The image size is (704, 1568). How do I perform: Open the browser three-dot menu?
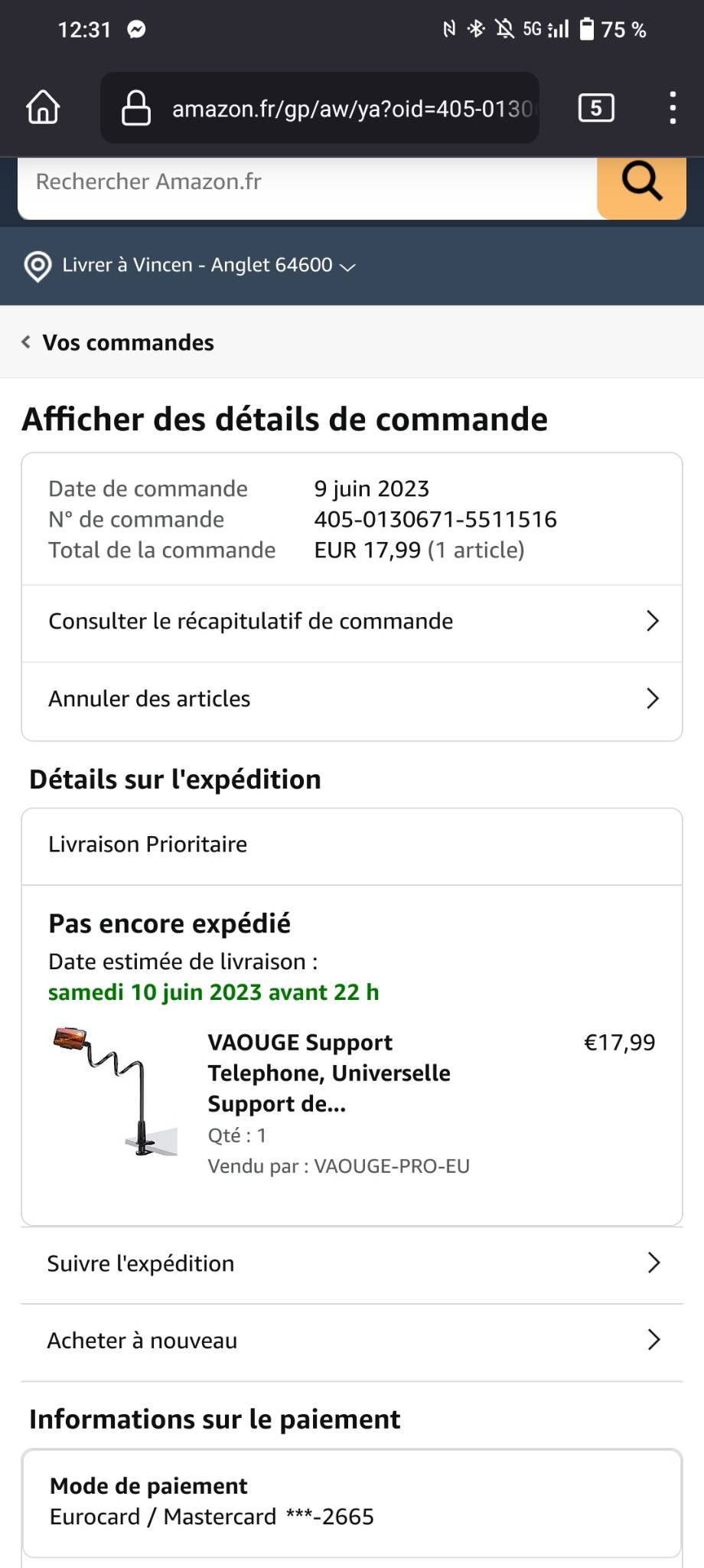[672, 108]
